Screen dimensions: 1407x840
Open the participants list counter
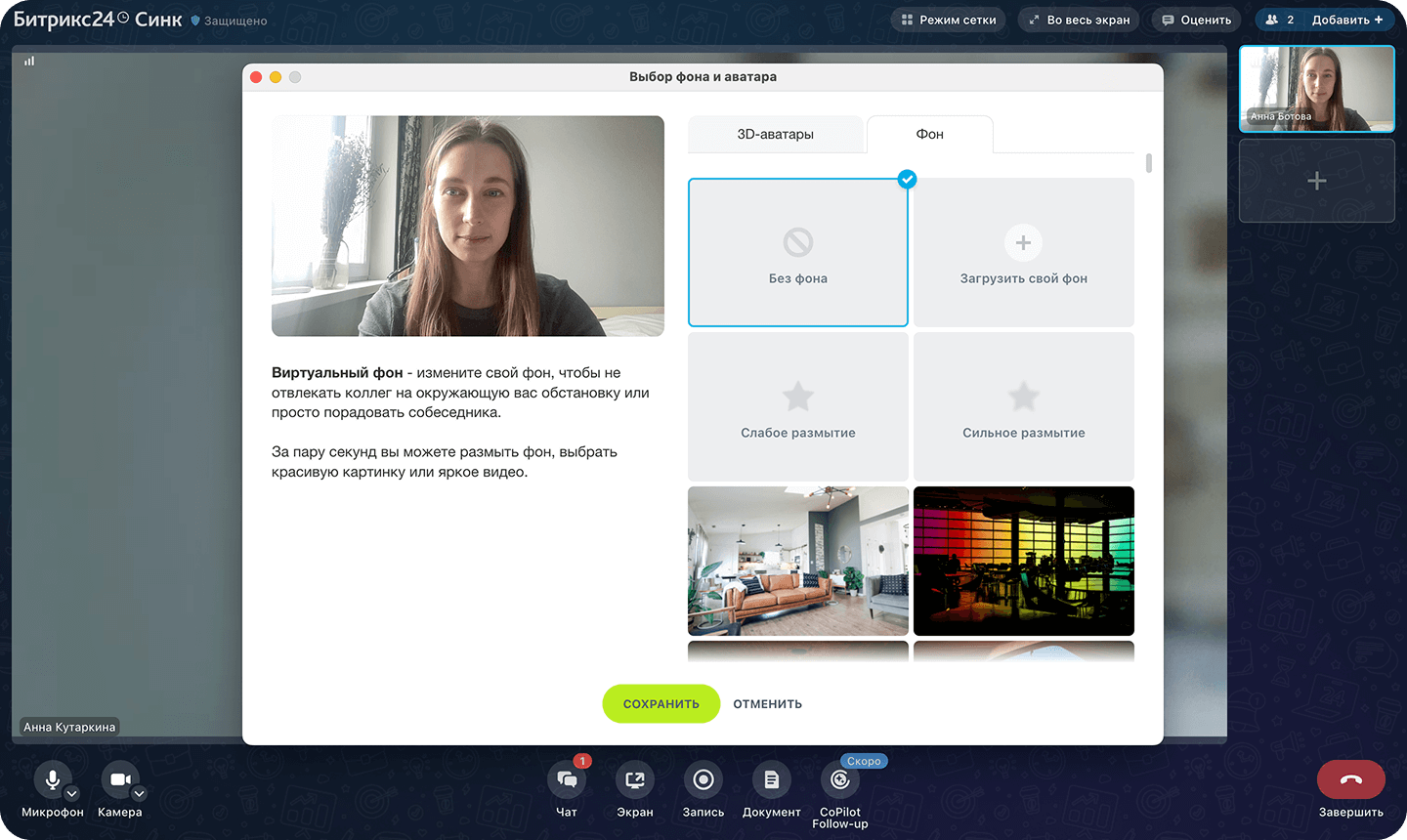click(x=1280, y=20)
